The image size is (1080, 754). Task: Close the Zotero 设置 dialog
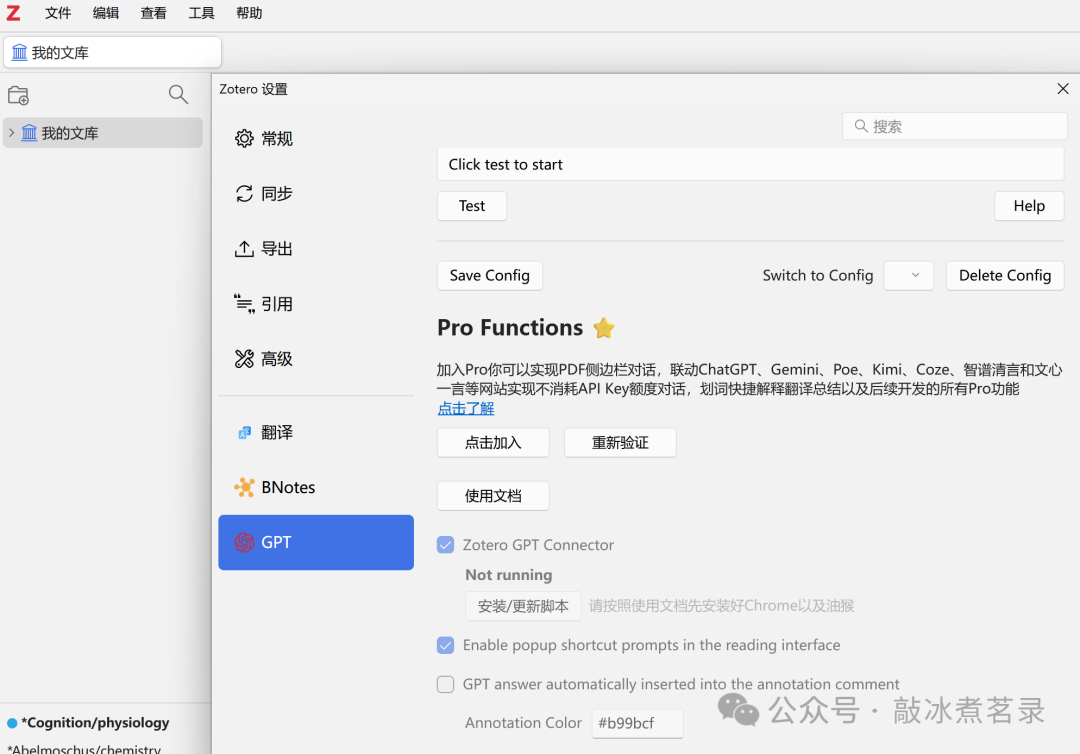1063,89
